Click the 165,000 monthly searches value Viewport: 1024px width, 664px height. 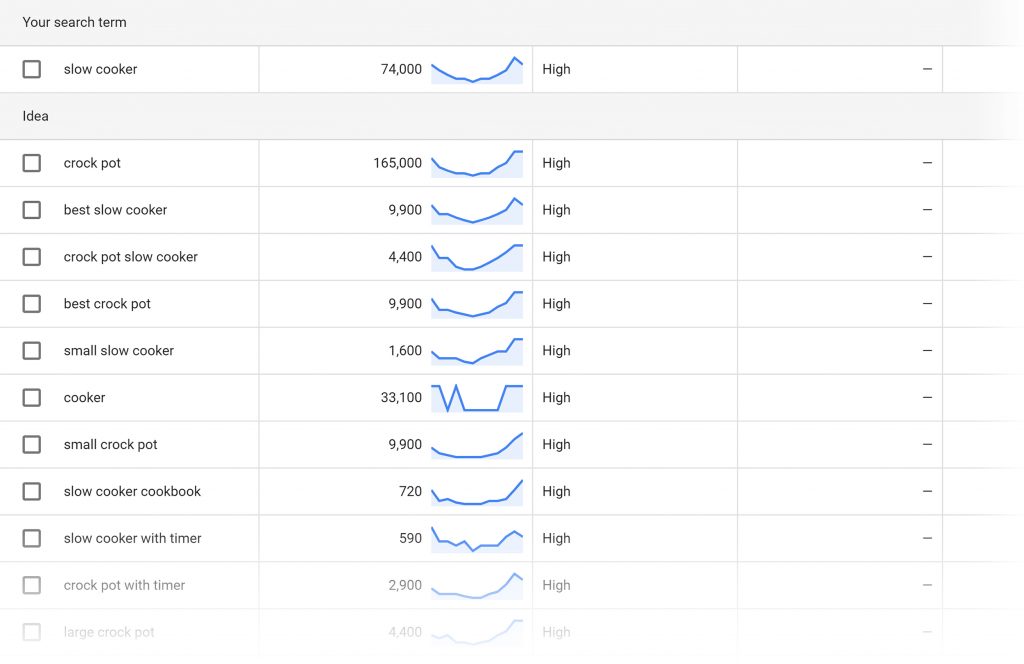click(398, 163)
